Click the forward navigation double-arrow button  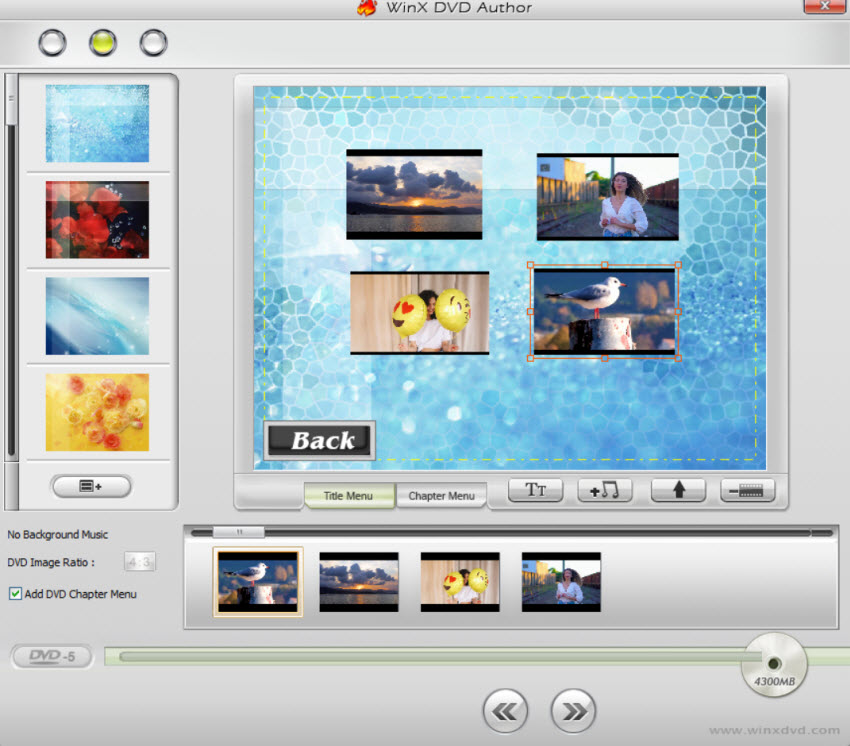click(x=572, y=711)
